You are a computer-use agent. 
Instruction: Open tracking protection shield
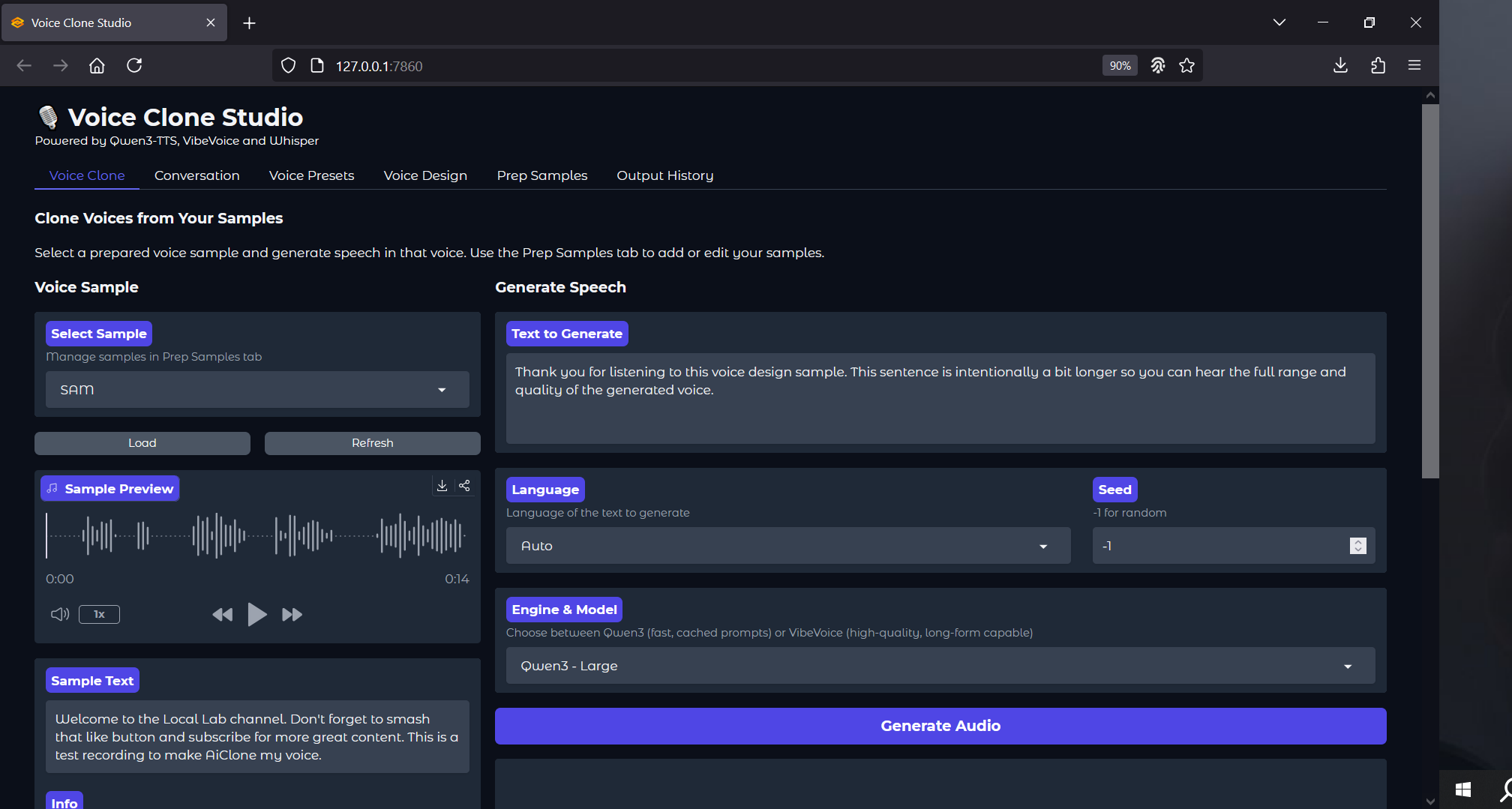click(288, 66)
